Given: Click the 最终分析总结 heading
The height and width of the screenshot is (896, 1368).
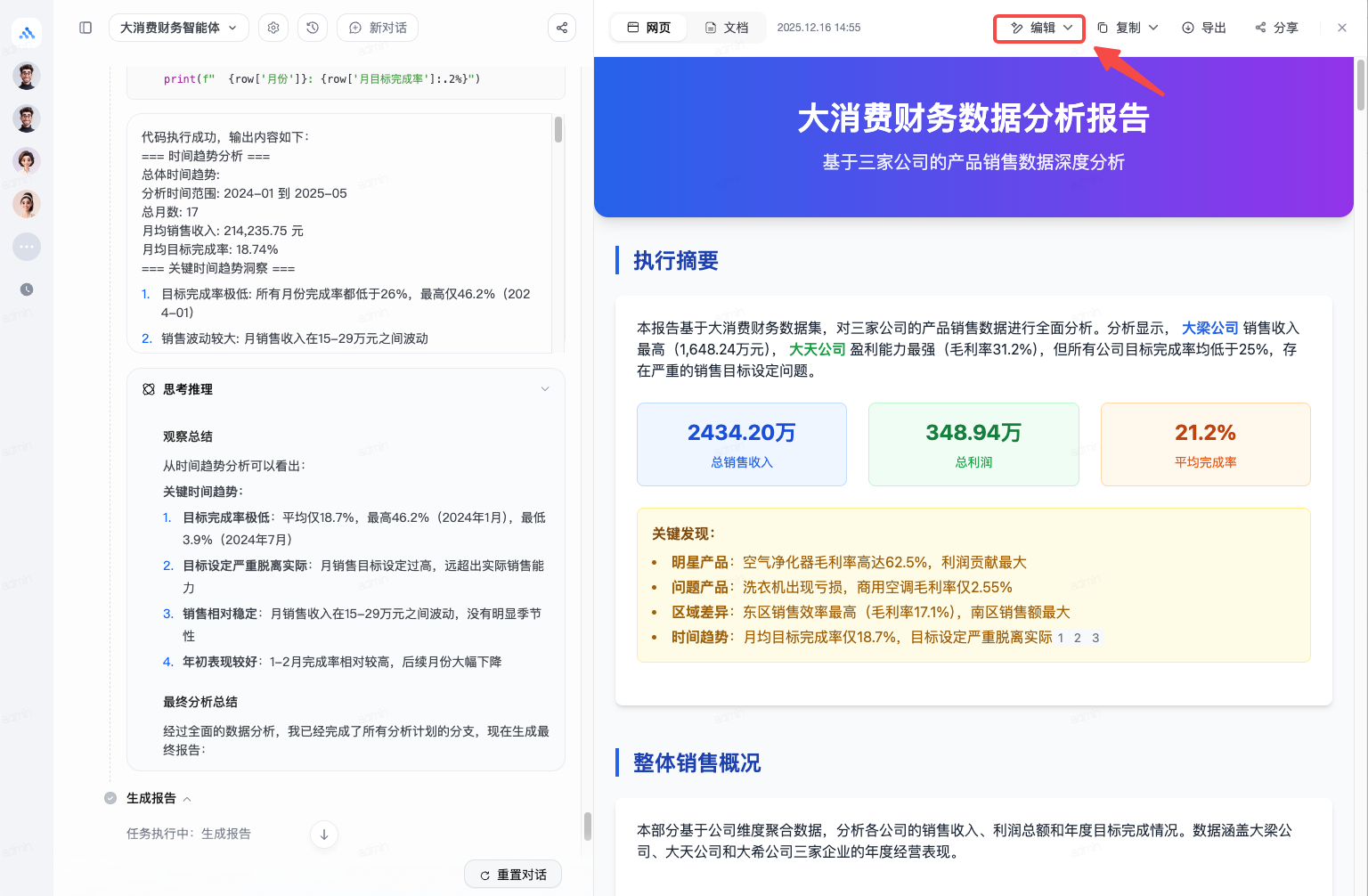Looking at the screenshot, I should pyautogui.click(x=200, y=702).
